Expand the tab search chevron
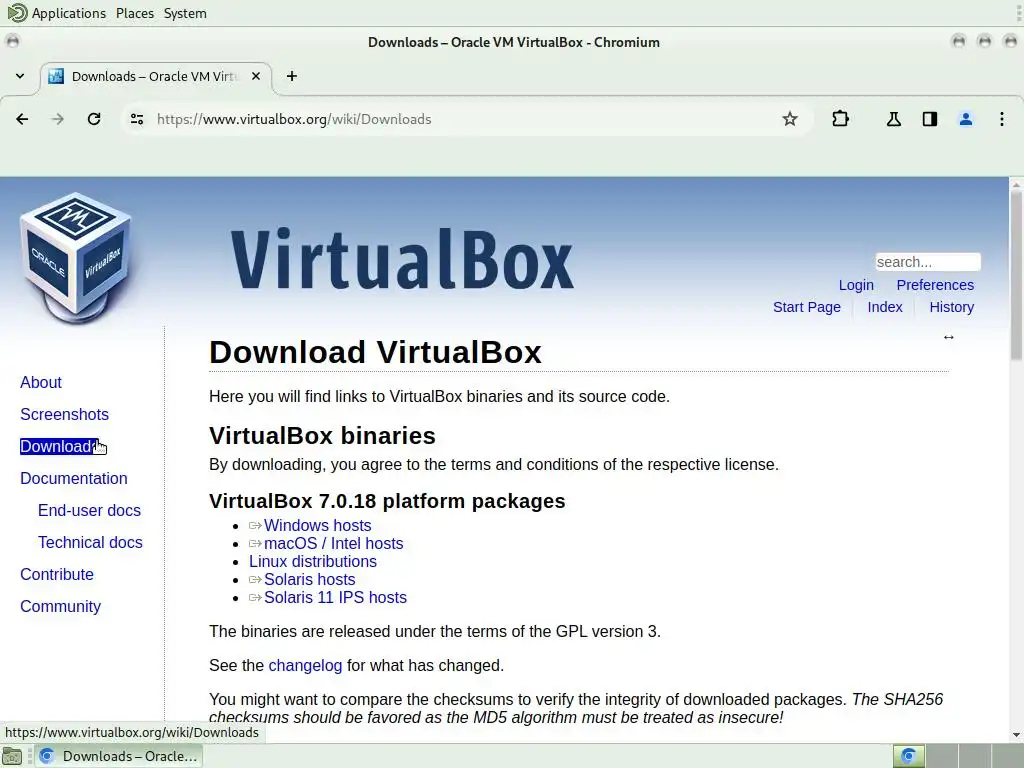This screenshot has height=768, width=1024. tap(20, 76)
